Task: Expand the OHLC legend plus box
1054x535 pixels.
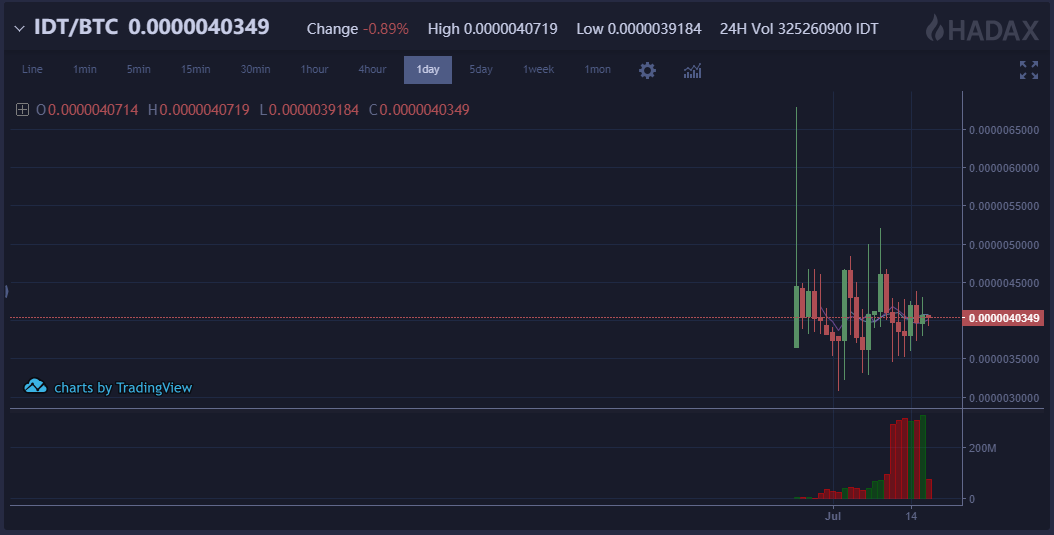Action: [22, 109]
